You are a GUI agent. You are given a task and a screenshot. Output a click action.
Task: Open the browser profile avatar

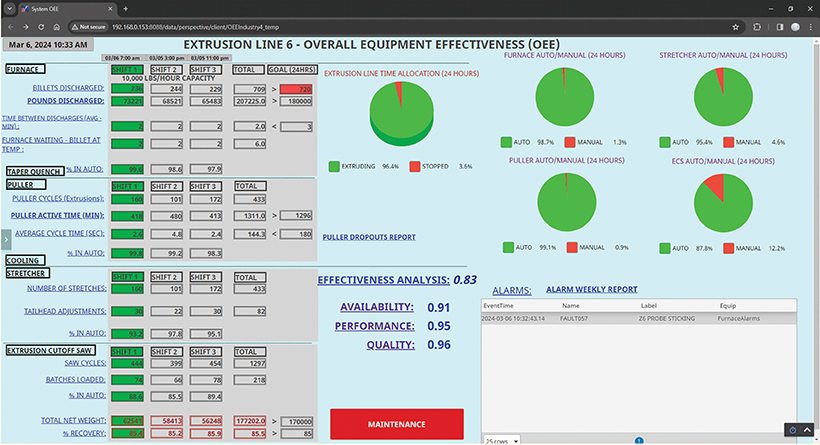(795, 27)
